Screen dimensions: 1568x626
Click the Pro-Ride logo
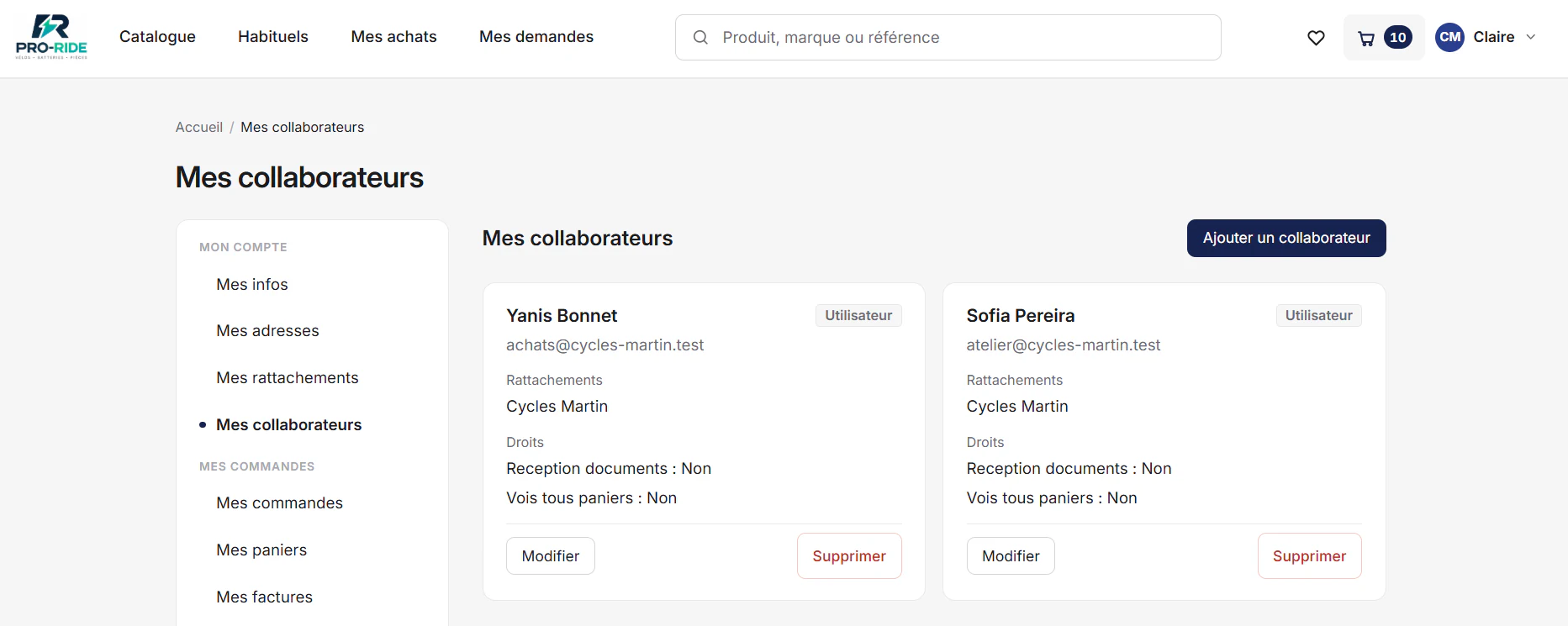(x=51, y=37)
